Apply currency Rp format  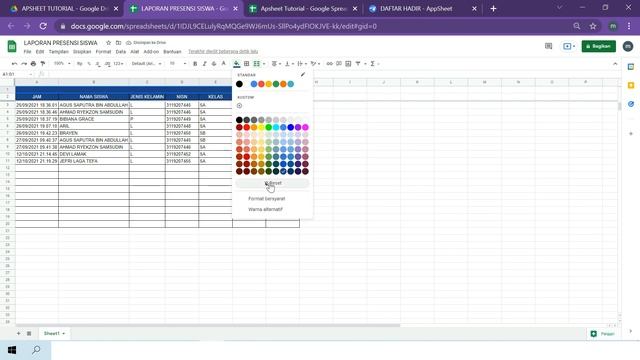(x=80, y=64)
